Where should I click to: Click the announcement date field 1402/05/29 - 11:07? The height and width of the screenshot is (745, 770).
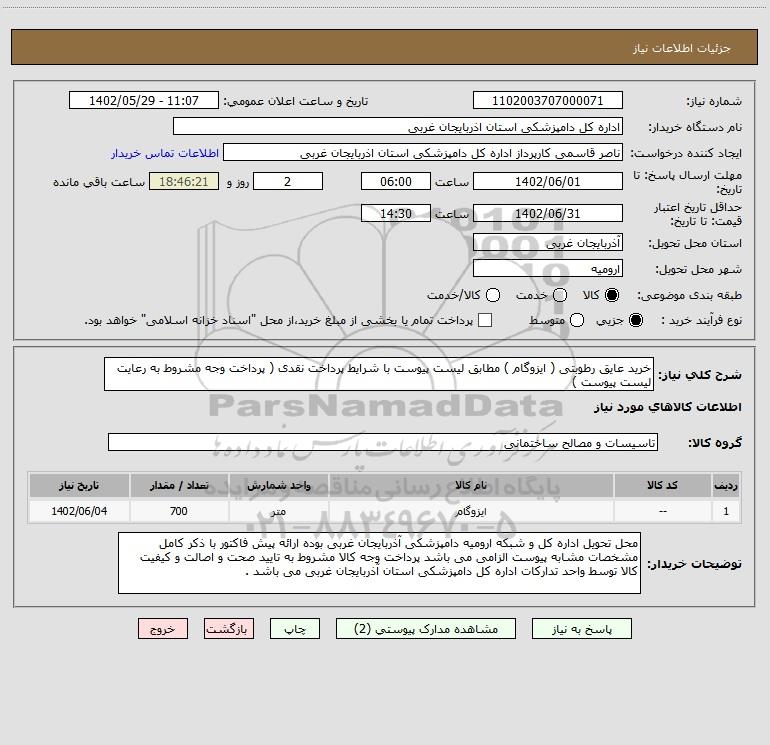(x=144, y=101)
